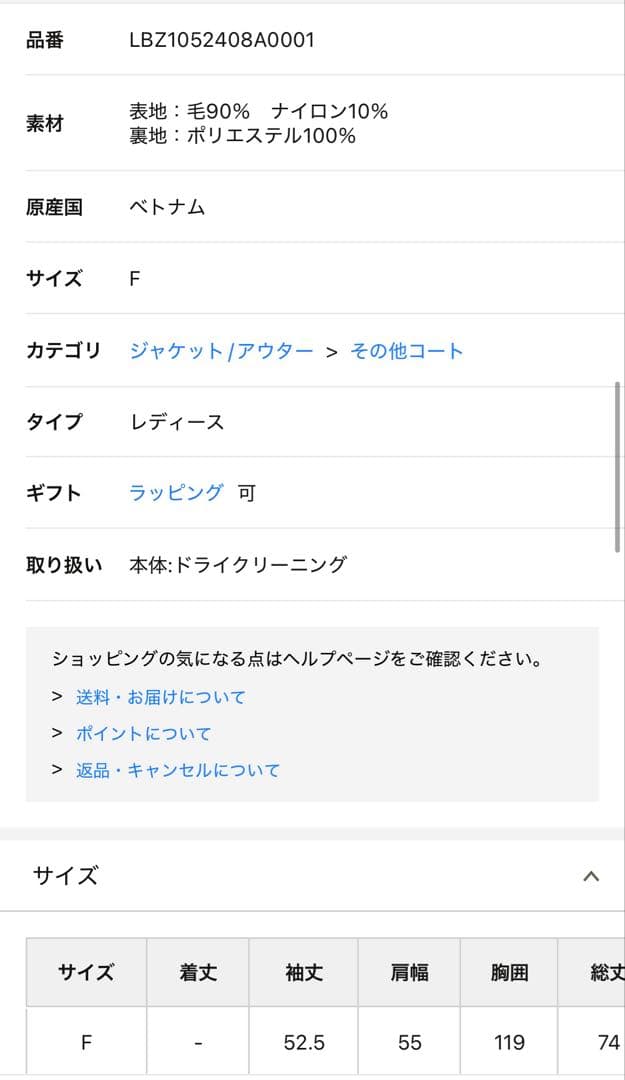Screen dimensions: 625x1080
Task: Click the 52.5 sleeve length cell
Action: [304, 1043]
